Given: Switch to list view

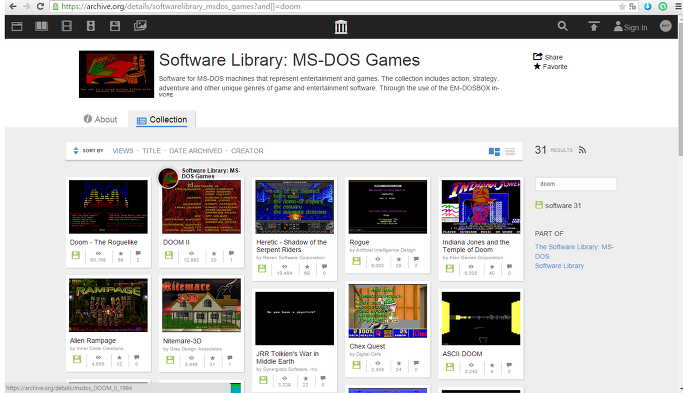Looking at the screenshot, I should (x=510, y=151).
